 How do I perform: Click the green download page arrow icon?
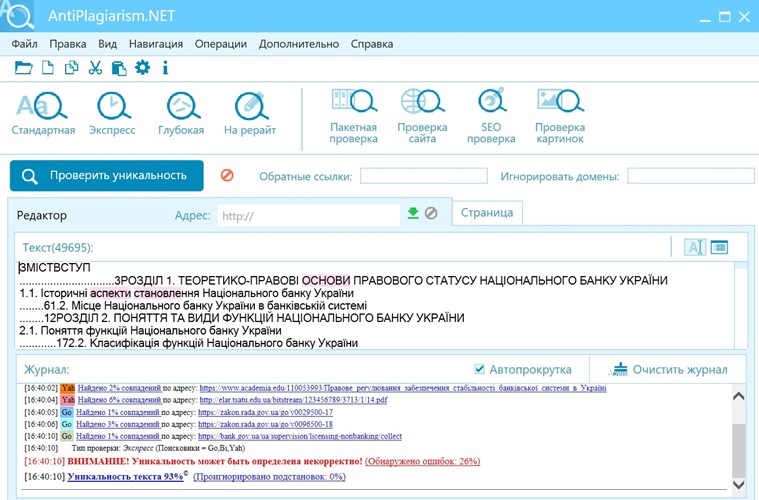click(413, 213)
